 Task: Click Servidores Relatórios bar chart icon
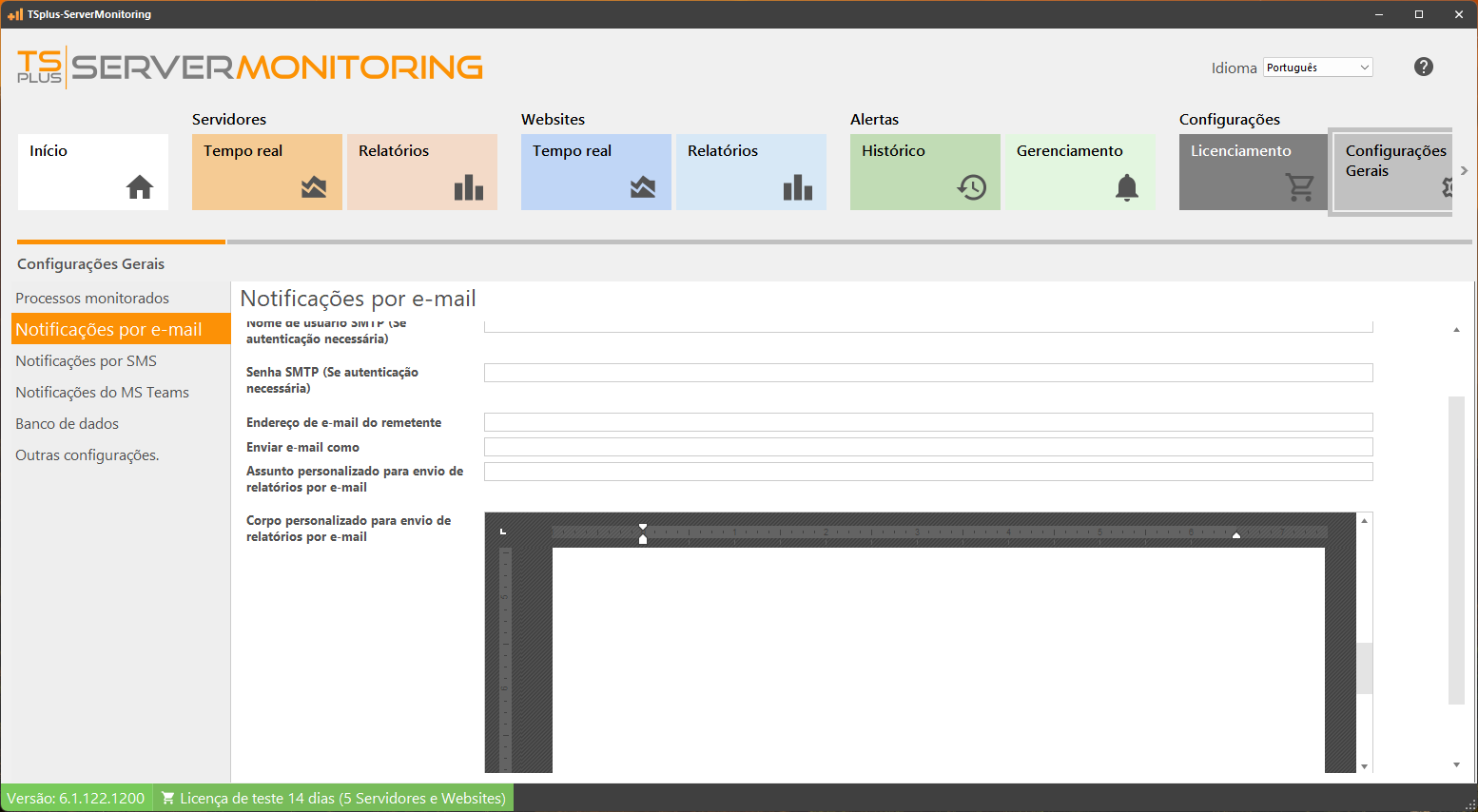point(469,187)
